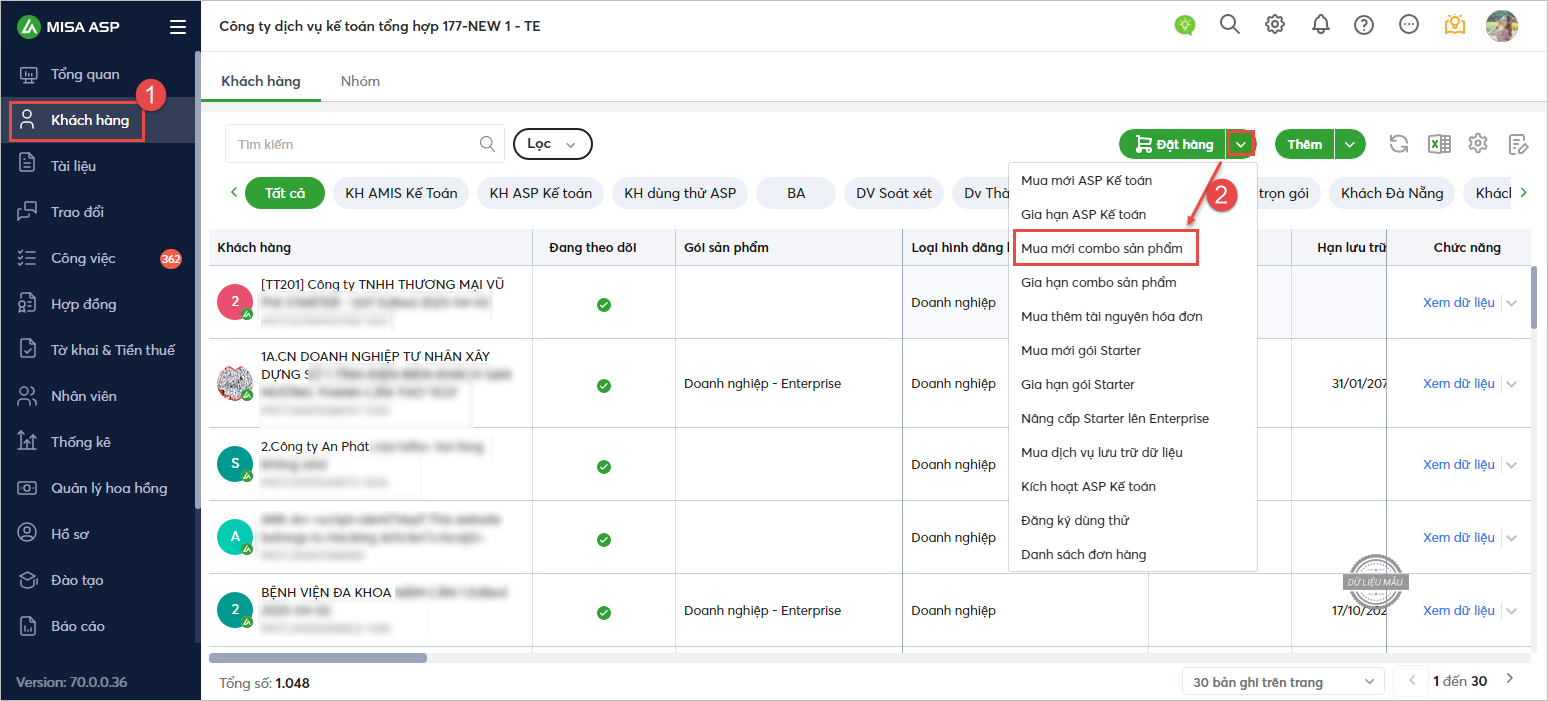Screen dimensions: 1548x701
Task: Filter by Tất cả chip
Action: coord(285,193)
